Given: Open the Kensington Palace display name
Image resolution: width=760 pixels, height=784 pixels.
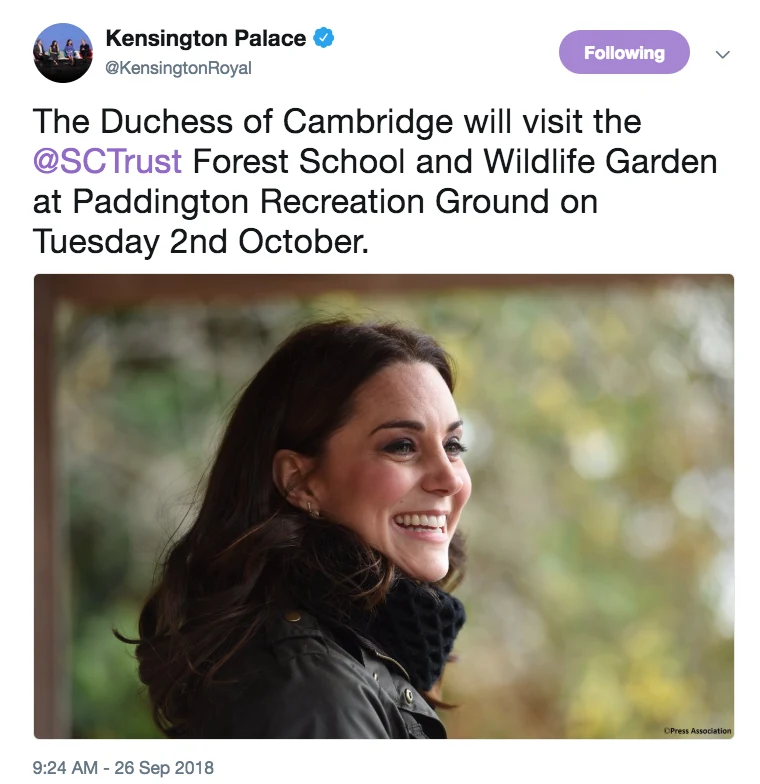Looking at the screenshot, I should (x=205, y=39).
